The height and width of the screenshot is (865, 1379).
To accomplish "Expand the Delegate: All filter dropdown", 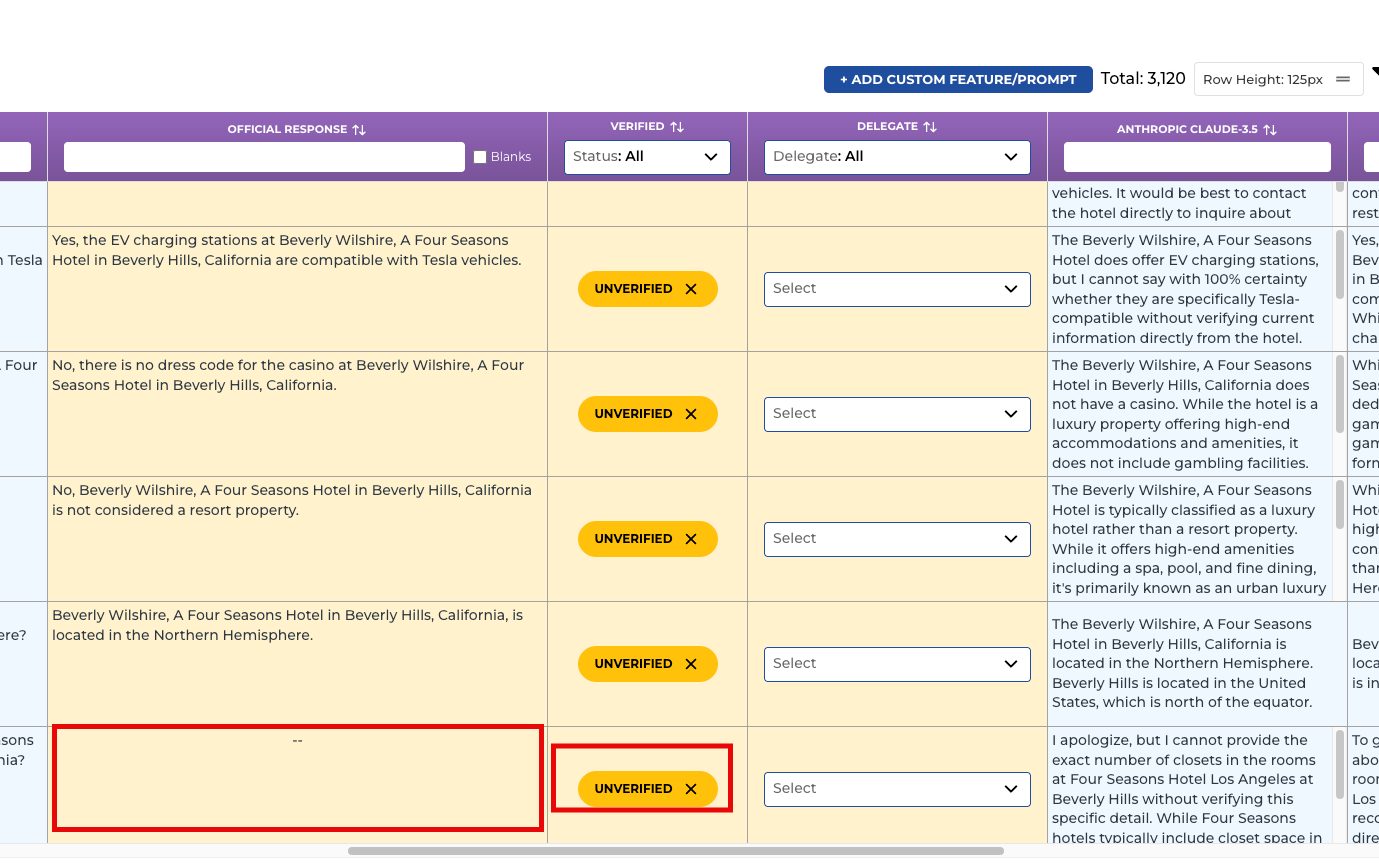I will 897,157.
